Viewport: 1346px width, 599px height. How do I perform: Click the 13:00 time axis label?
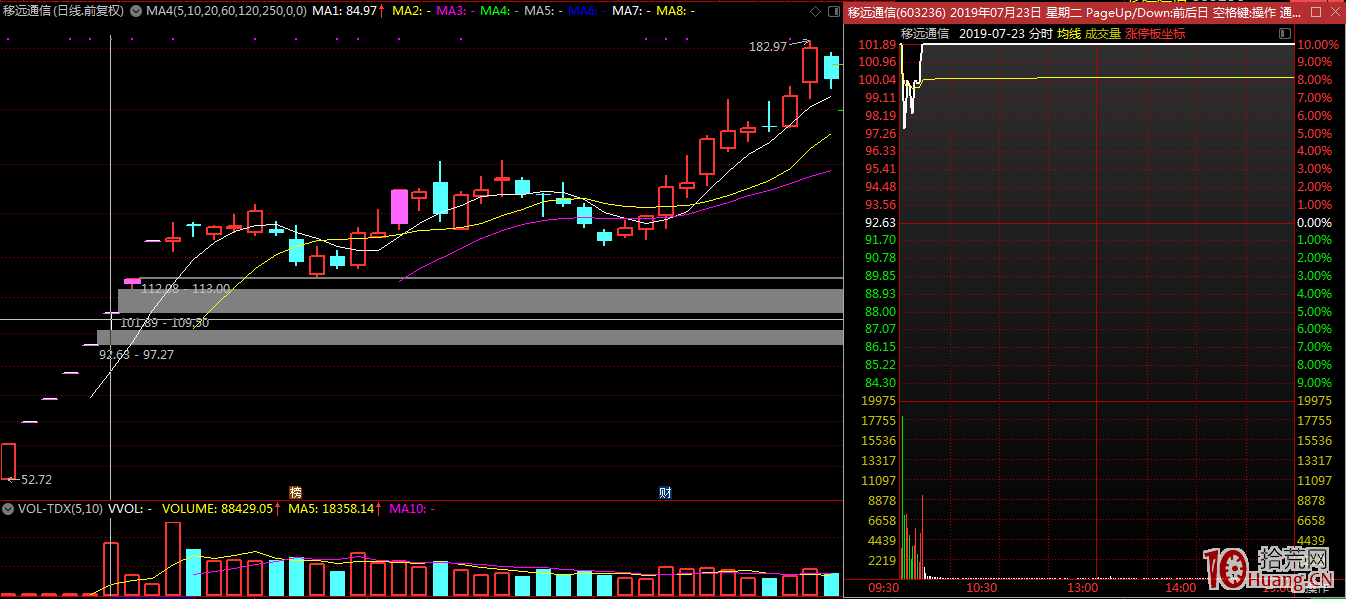(1082, 588)
